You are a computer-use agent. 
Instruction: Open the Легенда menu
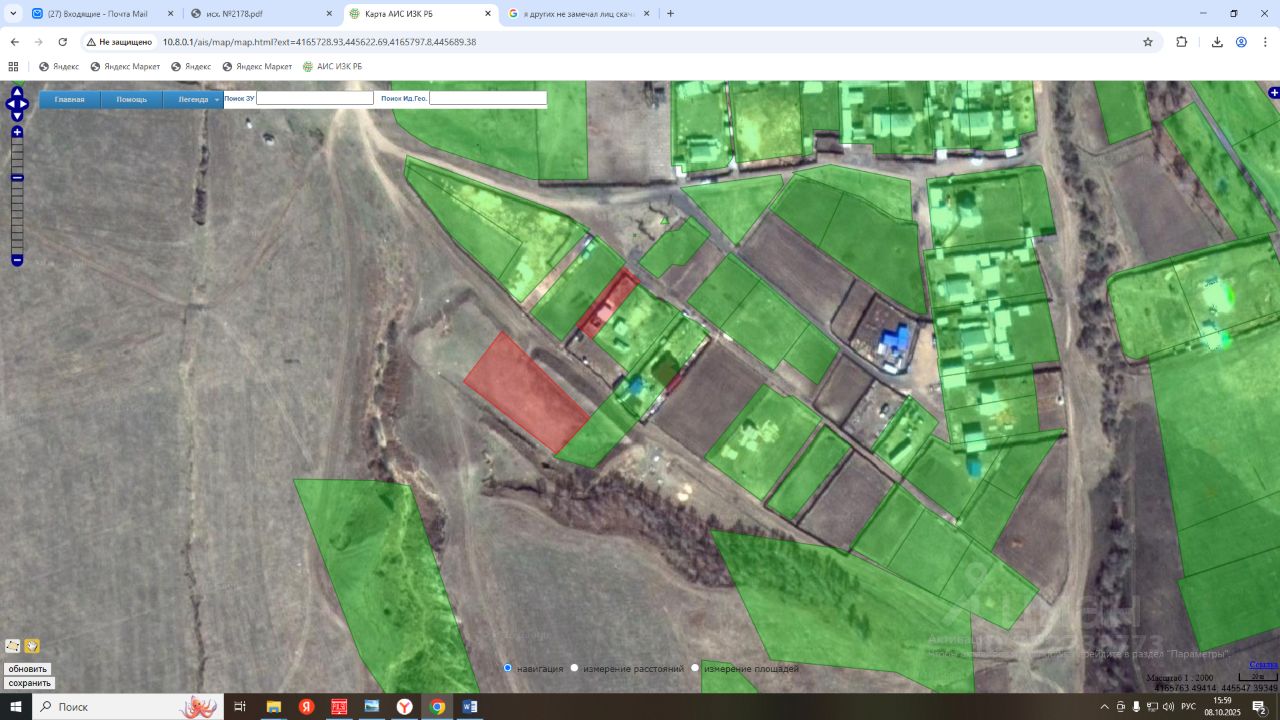click(193, 99)
